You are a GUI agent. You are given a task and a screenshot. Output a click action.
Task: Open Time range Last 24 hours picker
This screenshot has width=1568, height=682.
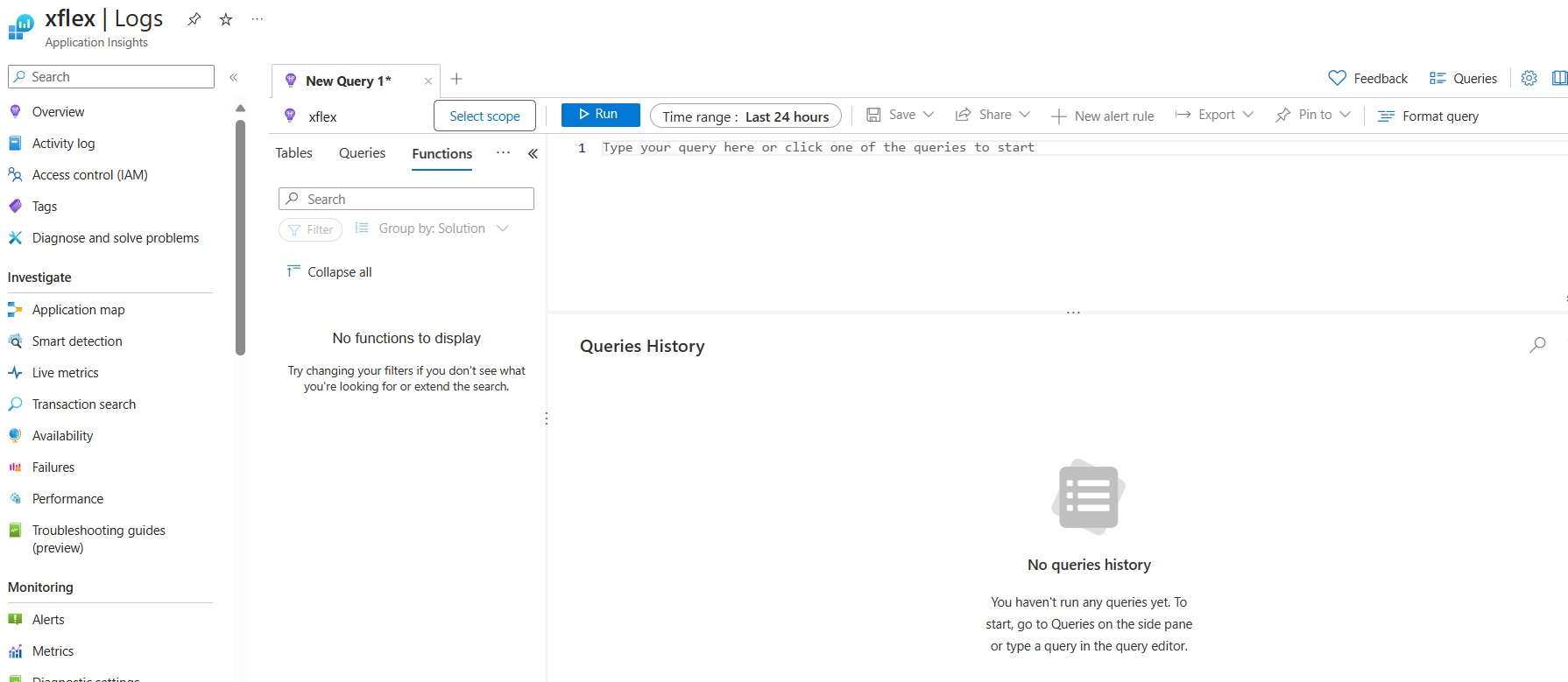(x=745, y=116)
